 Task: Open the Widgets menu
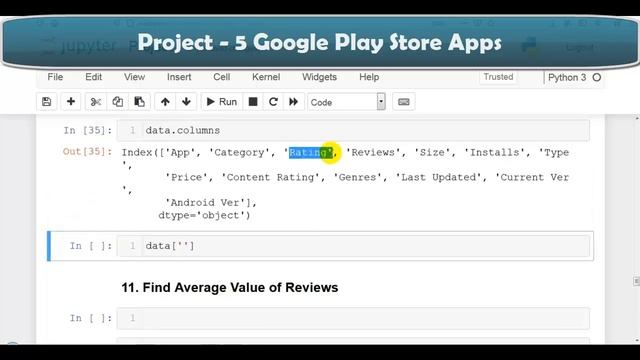319,77
